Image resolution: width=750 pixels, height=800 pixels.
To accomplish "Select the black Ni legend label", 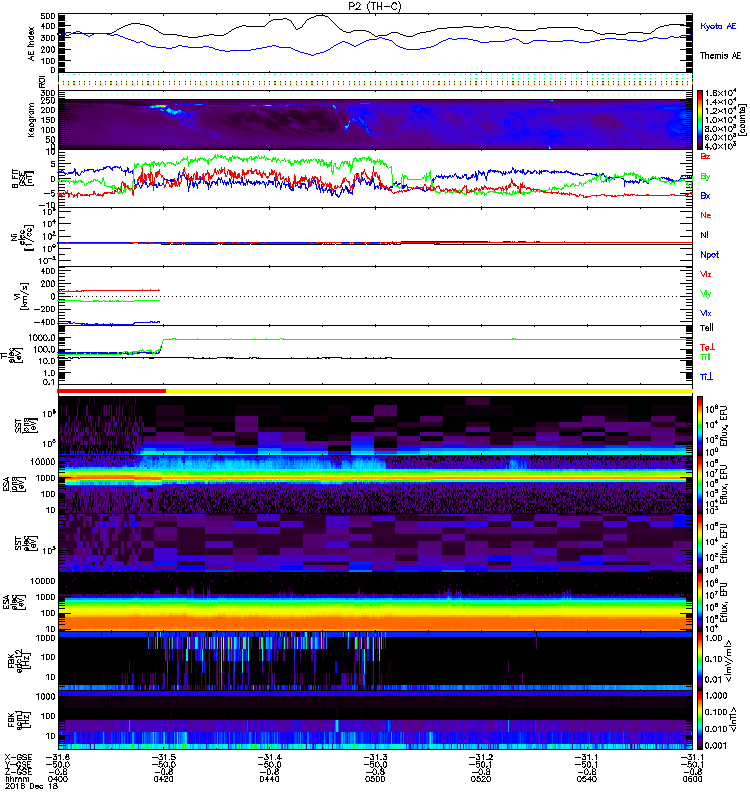I will point(704,235).
